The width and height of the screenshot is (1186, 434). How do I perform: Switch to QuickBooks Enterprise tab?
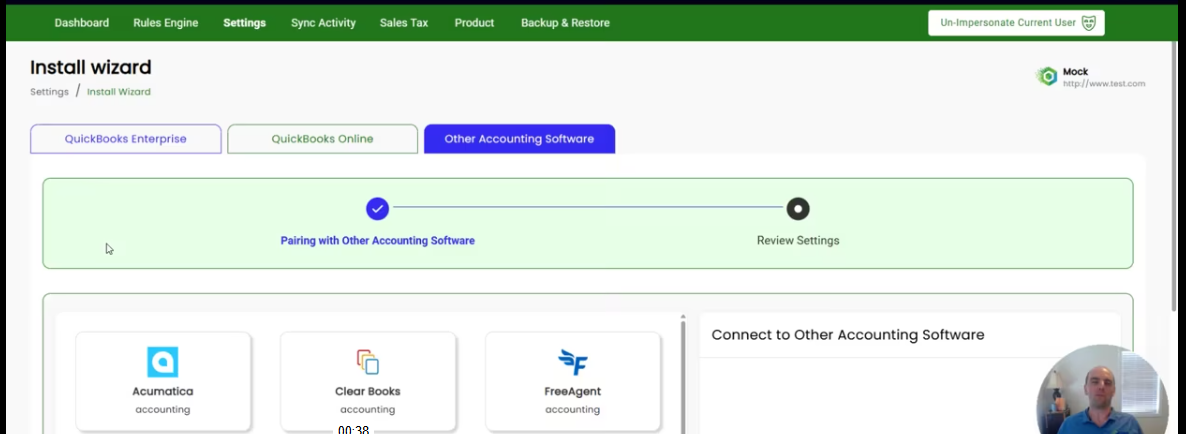point(126,139)
